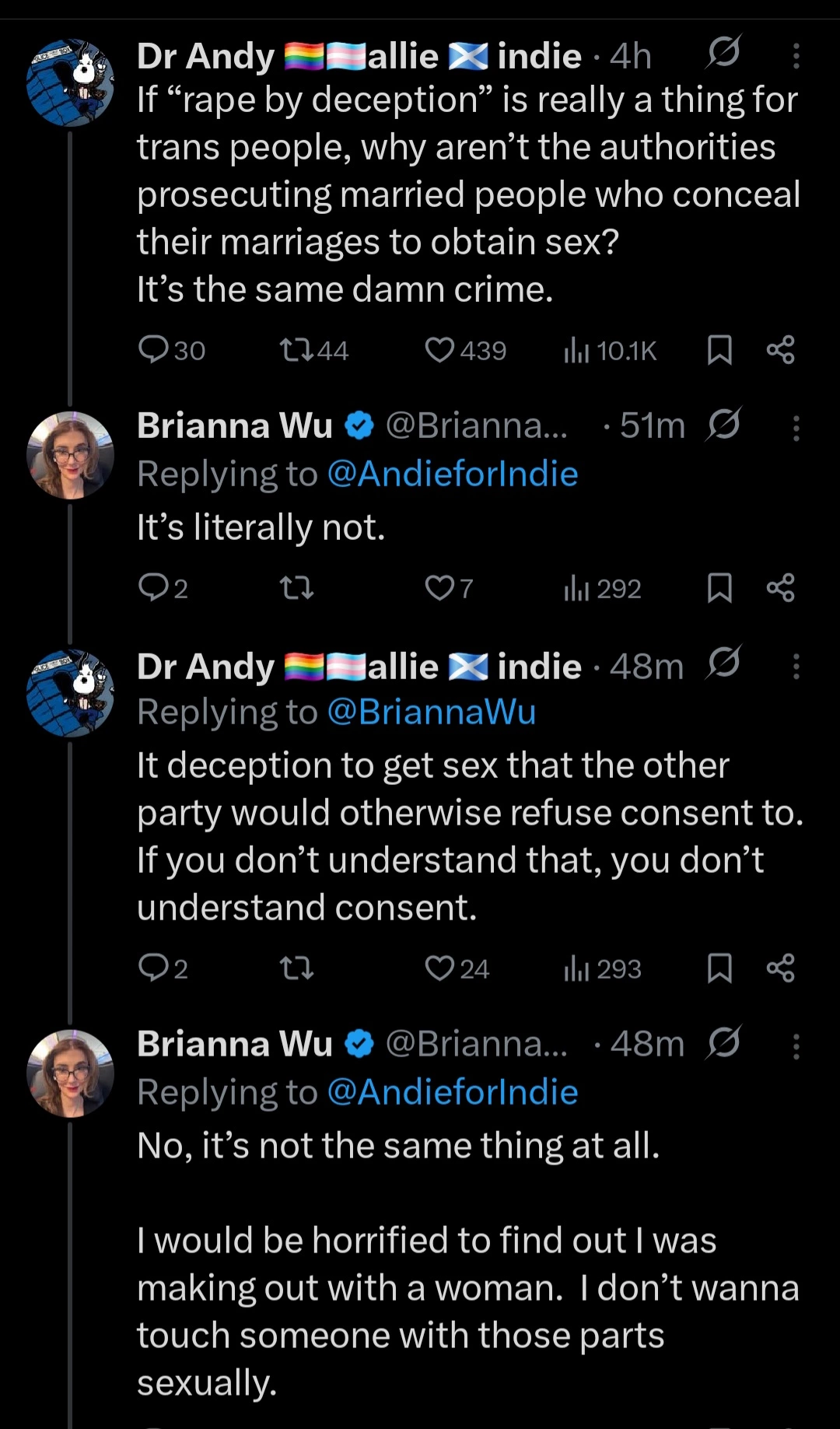Bookmark the first Dr Andy tweet
Viewport: 840px width, 1429px height.
(x=719, y=350)
